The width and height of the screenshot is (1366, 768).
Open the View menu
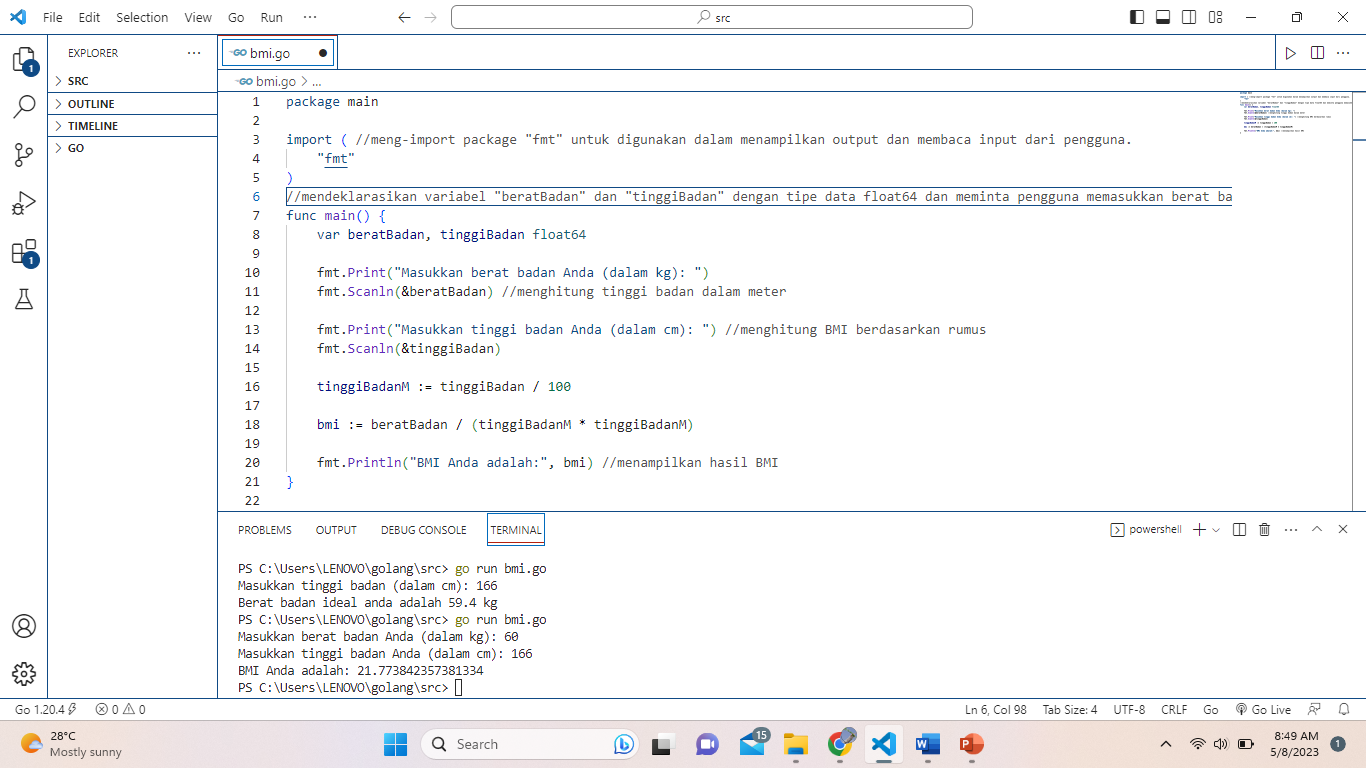(x=198, y=17)
